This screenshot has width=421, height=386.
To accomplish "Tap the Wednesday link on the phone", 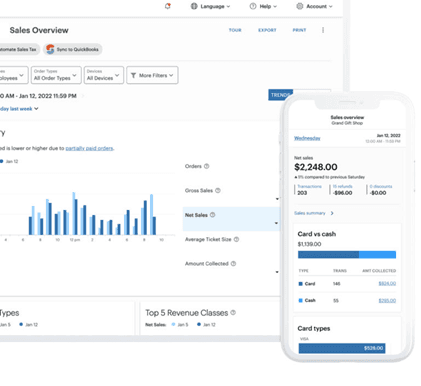I will 307,138.
